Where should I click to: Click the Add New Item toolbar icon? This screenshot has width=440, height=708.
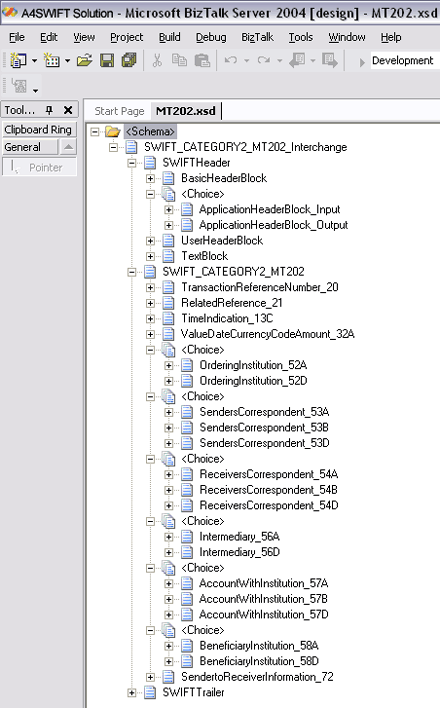[x=51, y=60]
